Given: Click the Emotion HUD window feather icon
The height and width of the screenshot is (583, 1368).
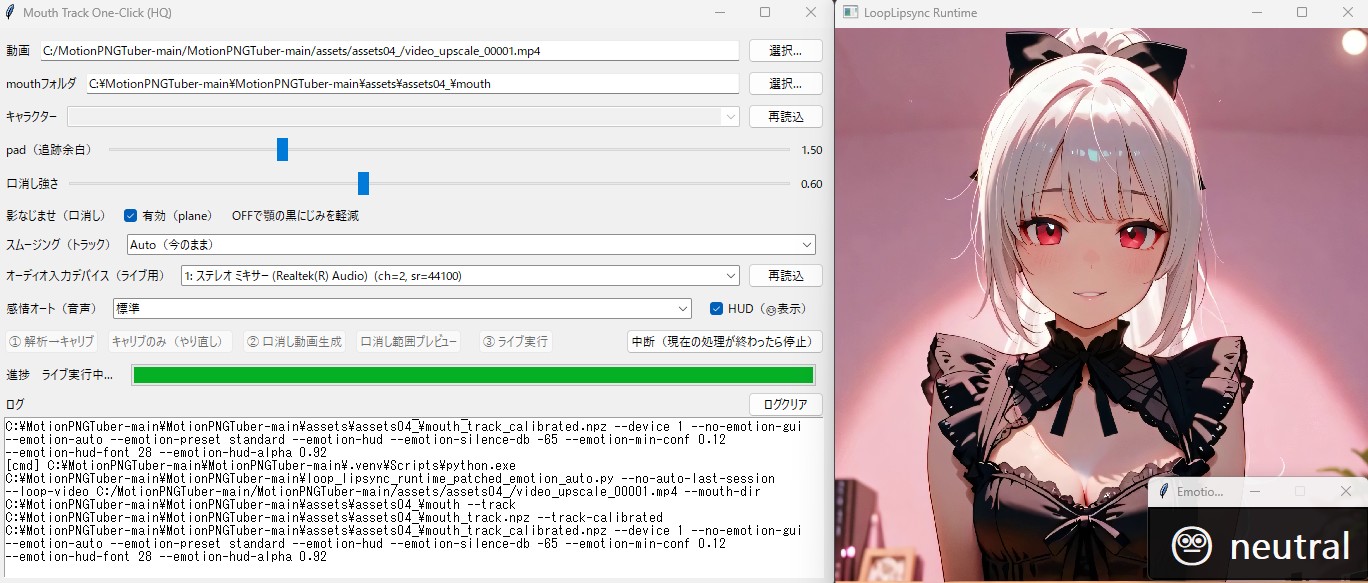Looking at the screenshot, I should coord(1164,492).
